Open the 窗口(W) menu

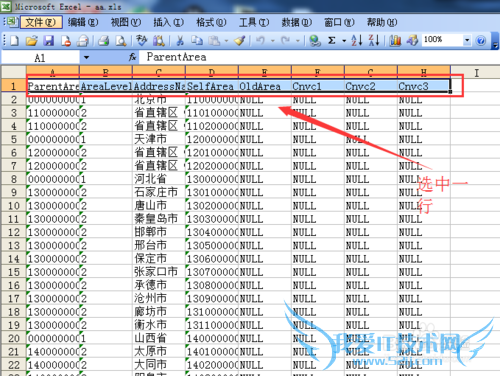[x=339, y=22]
